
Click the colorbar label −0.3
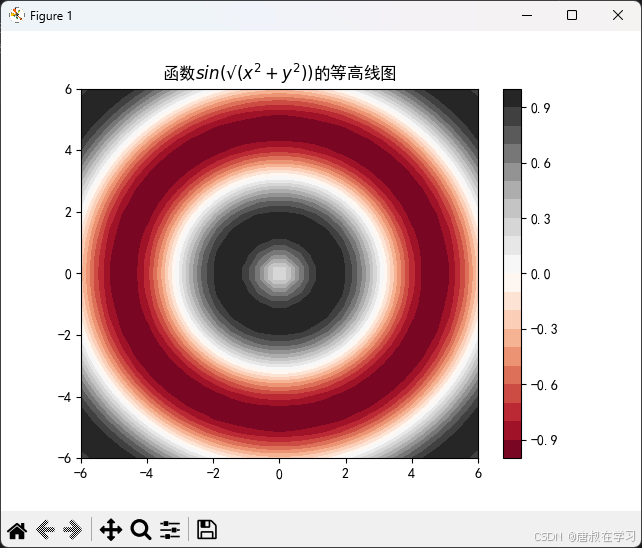[x=544, y=329]
